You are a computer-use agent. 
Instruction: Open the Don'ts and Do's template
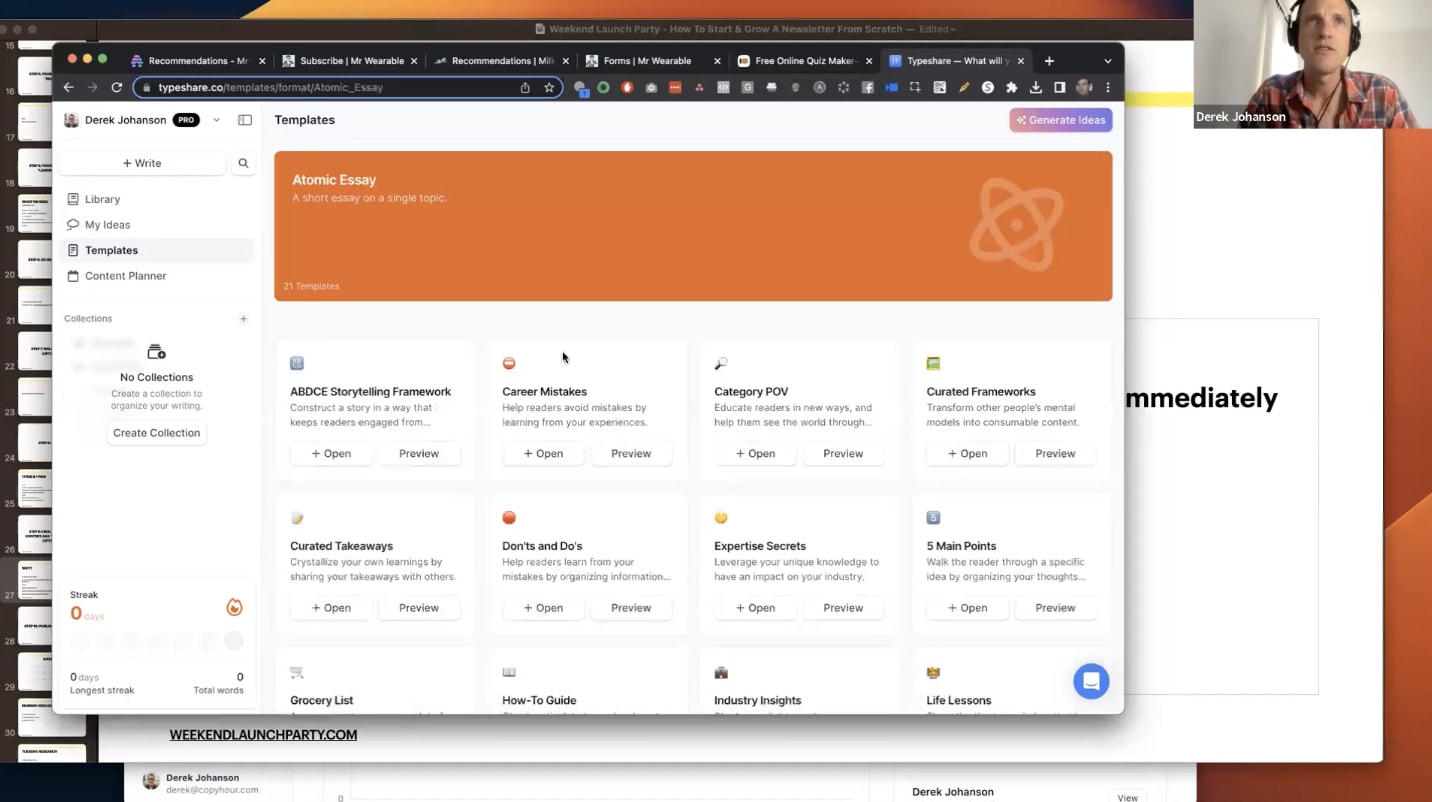pyautogui.click(x=543, y=608)
